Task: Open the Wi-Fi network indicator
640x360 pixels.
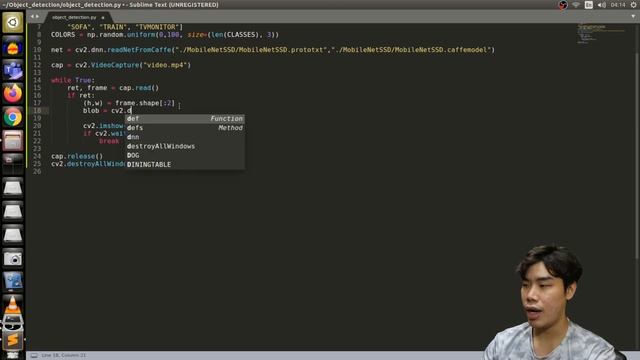Action: (576, 5)
